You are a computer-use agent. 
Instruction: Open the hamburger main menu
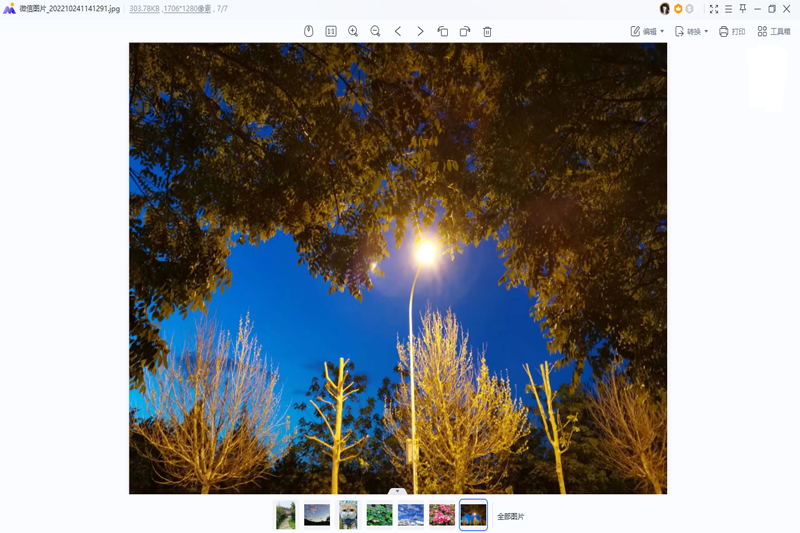(728, 9)
